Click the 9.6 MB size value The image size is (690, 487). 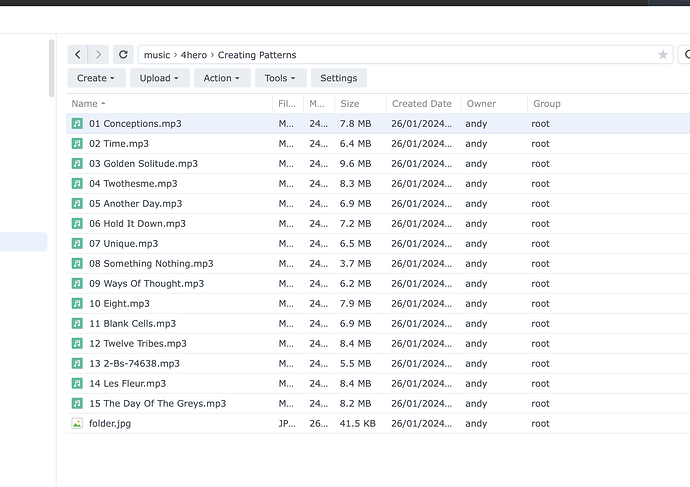(x=355, y=164)
